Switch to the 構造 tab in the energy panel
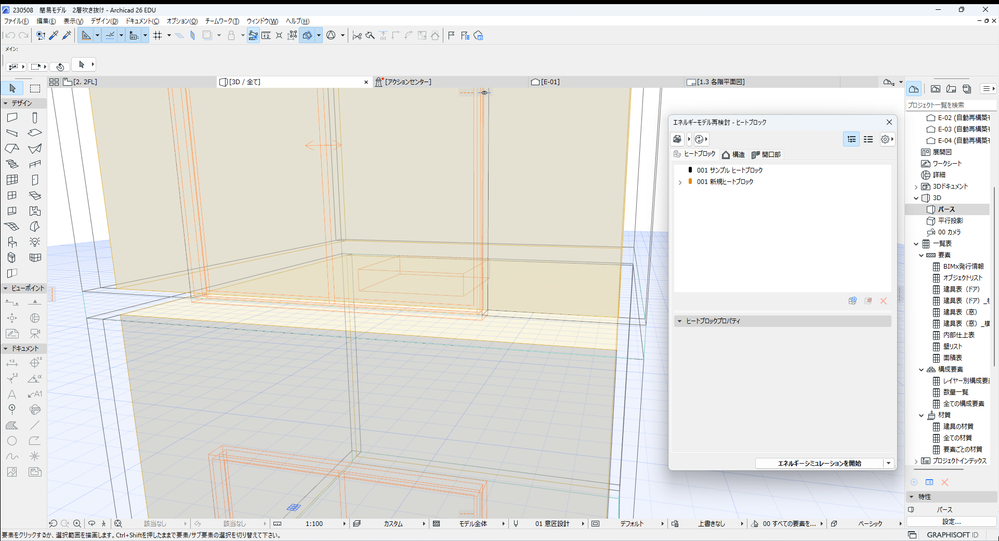The image size is (999, 541). tap(733, 155)
